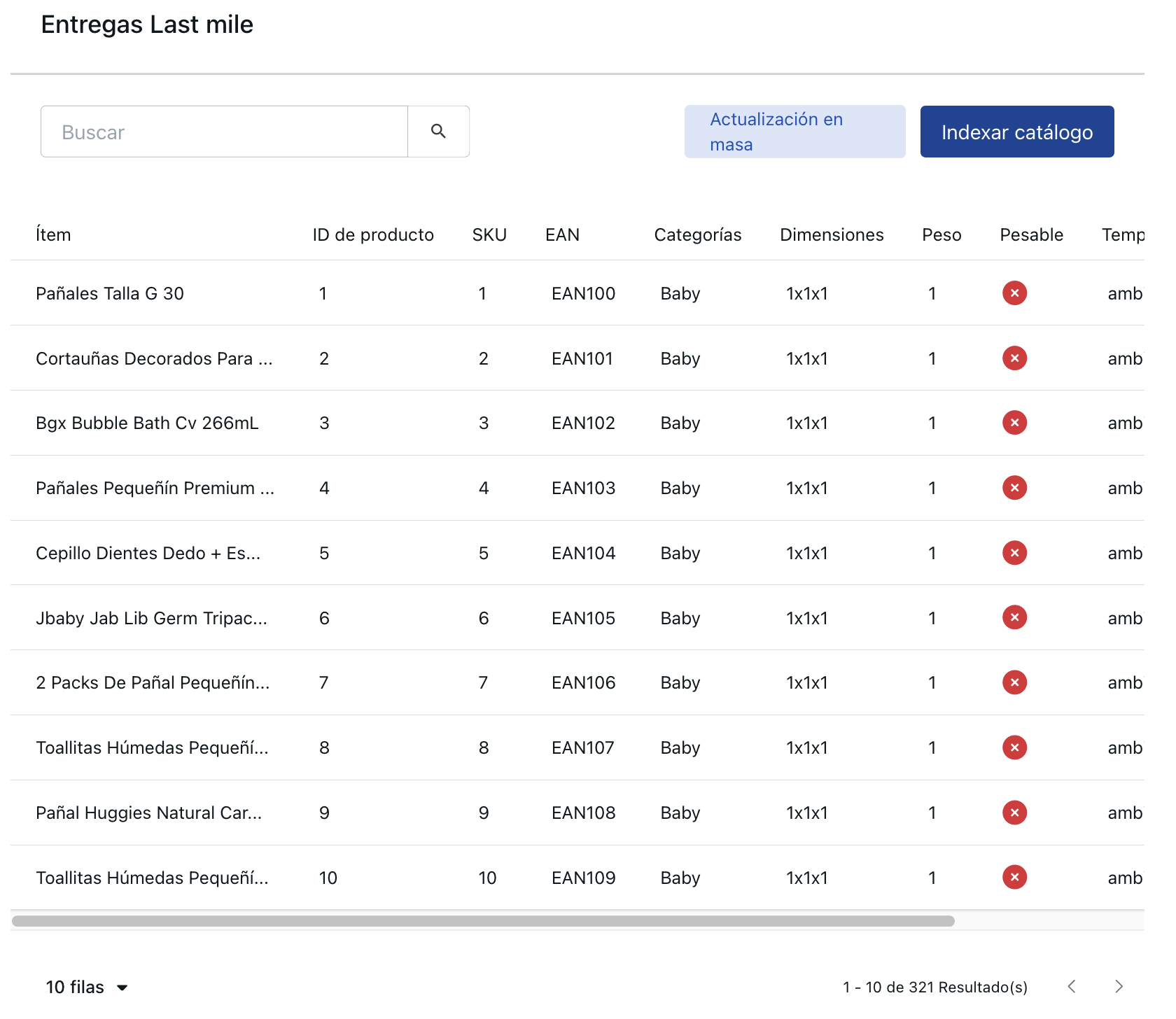Toggle Pesable status for EAN109 row
Viewport: 1176px width, 1019px height.
[1014, 878]
